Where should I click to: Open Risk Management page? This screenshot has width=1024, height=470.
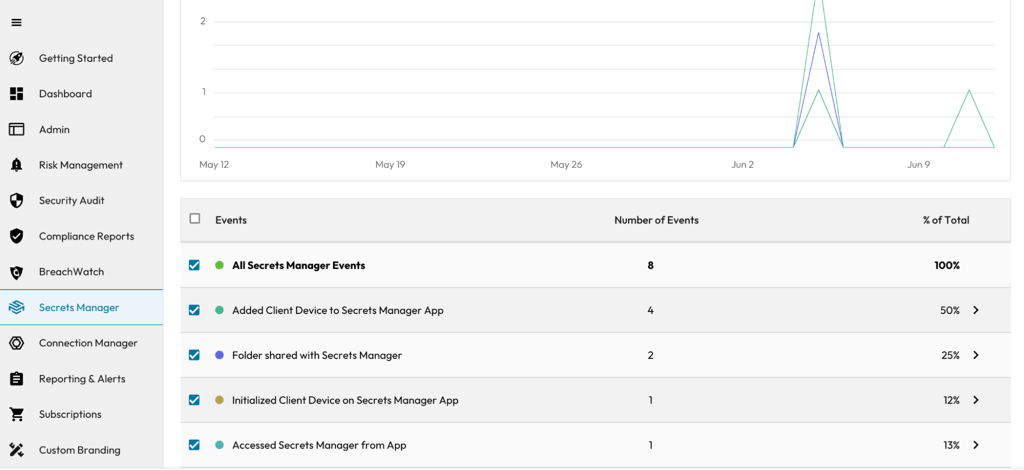81,165
